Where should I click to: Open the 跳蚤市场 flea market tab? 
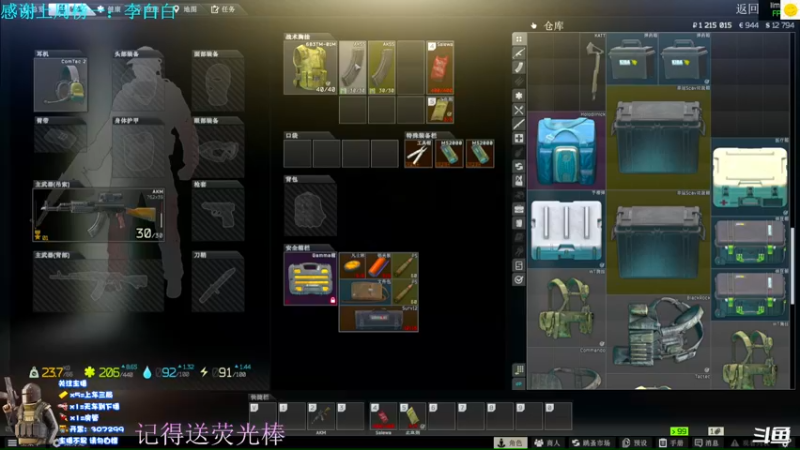[x=591, y=443]
